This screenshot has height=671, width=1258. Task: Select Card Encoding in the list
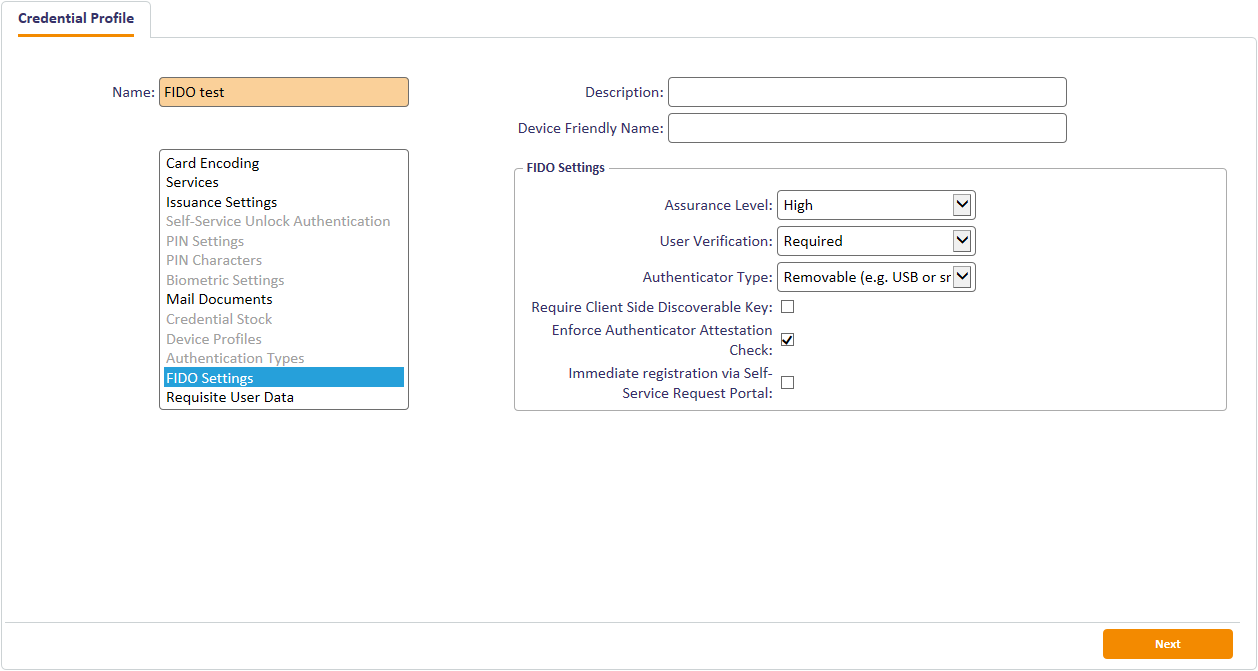coord(212,163)
